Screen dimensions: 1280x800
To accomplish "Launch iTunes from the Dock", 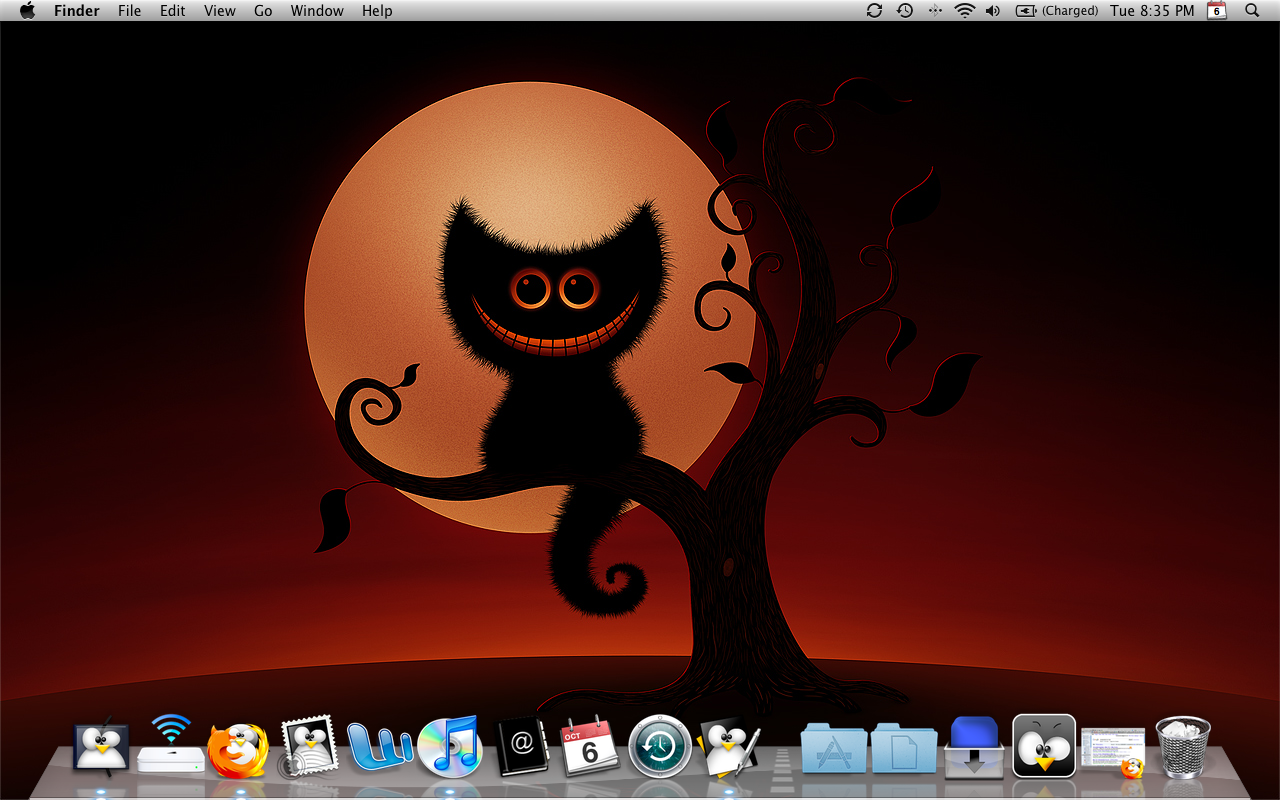I will [449, 746].
